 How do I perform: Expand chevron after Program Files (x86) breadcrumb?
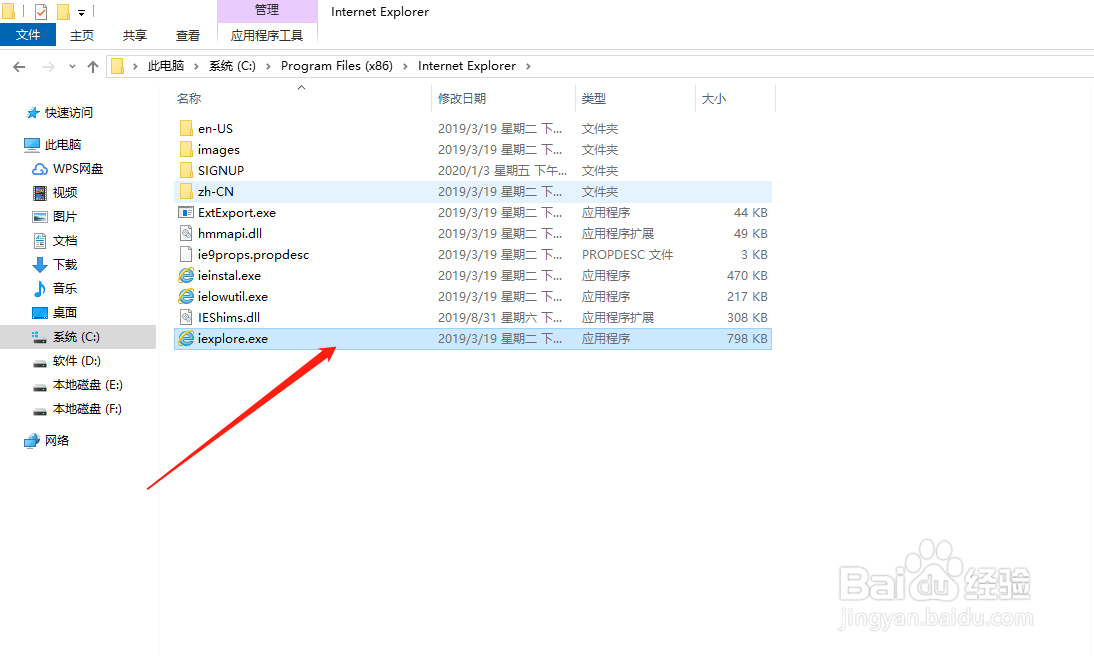405,66
